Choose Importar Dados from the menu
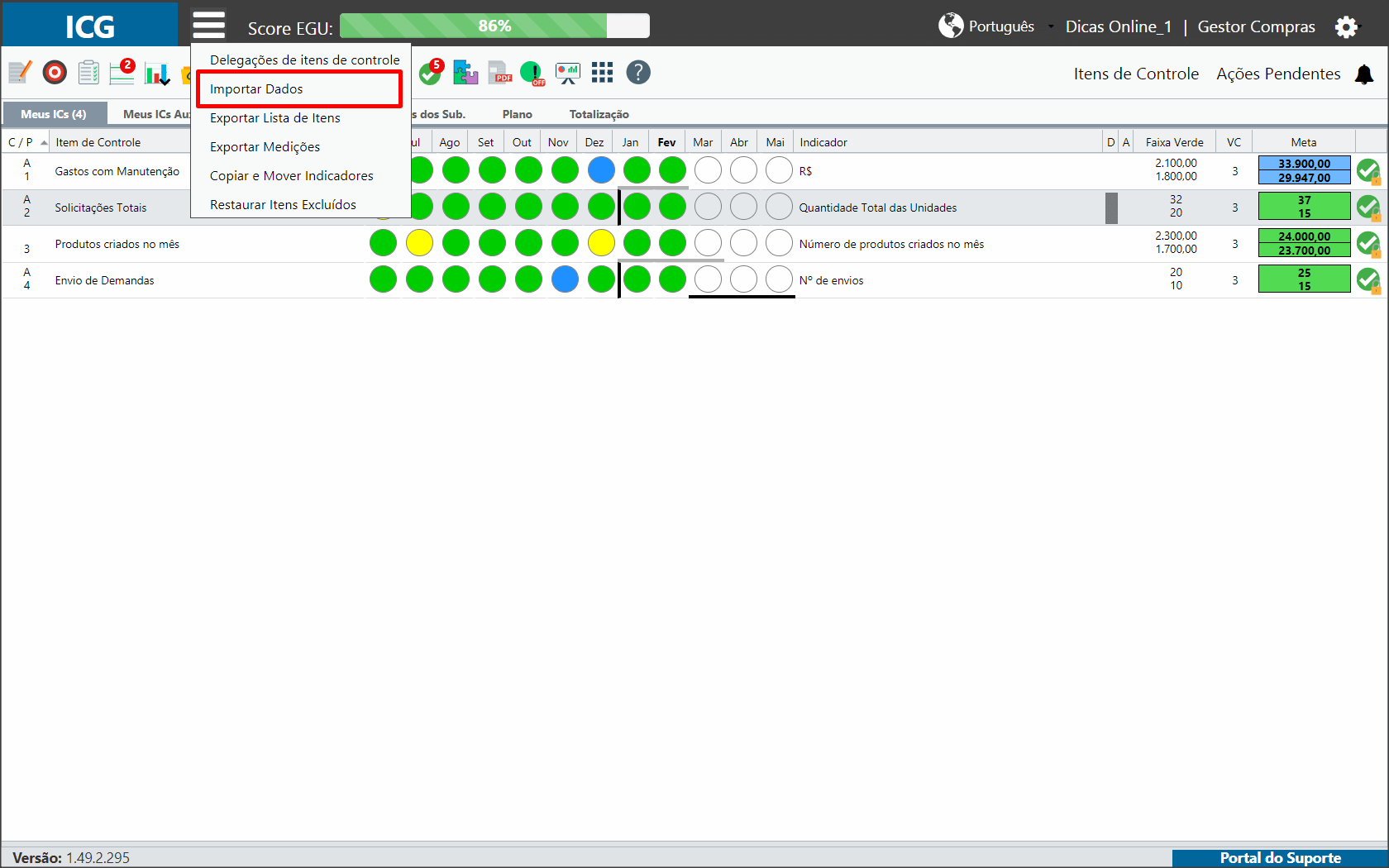 pos(256,88)
